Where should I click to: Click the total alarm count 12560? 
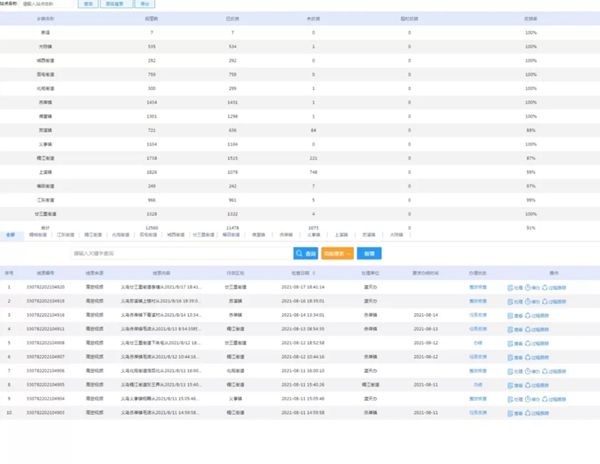click(x=152, y=228)
